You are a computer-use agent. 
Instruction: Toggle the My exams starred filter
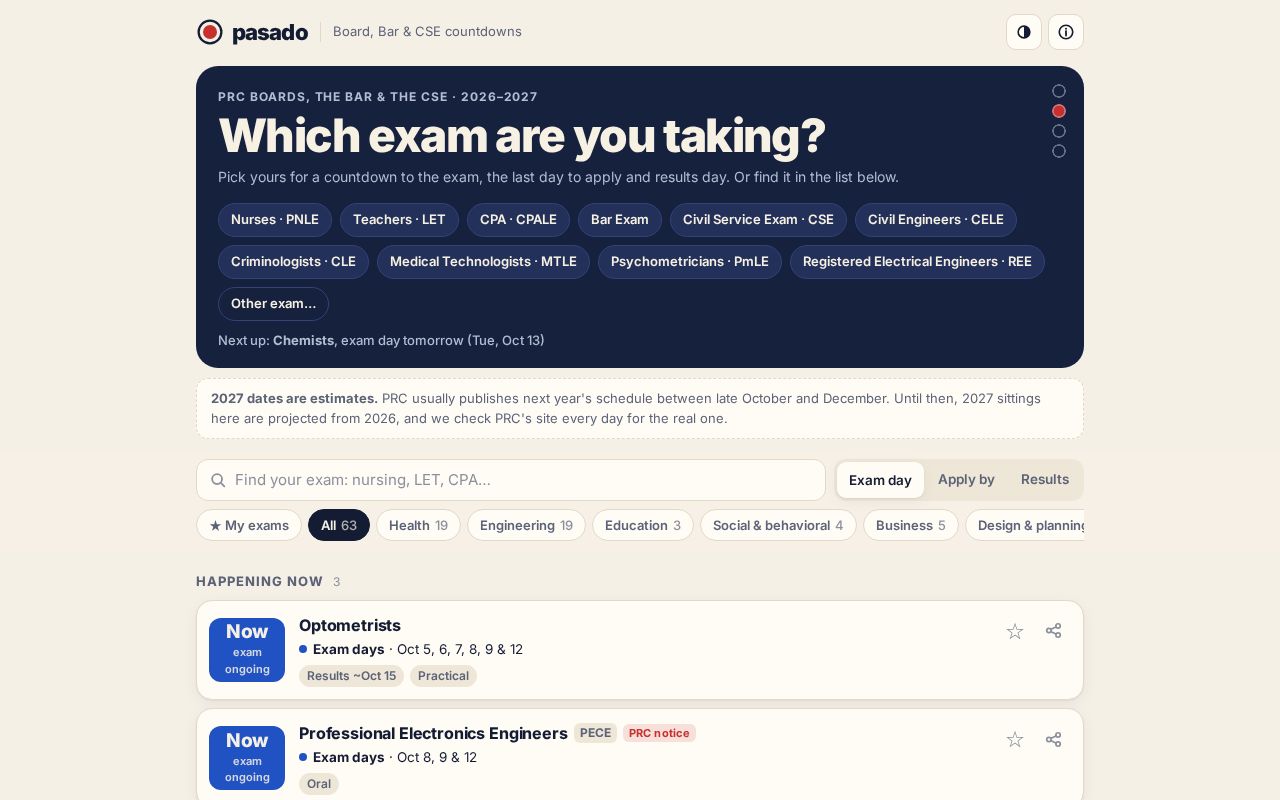pyautogui.click(x=249, y=525)
